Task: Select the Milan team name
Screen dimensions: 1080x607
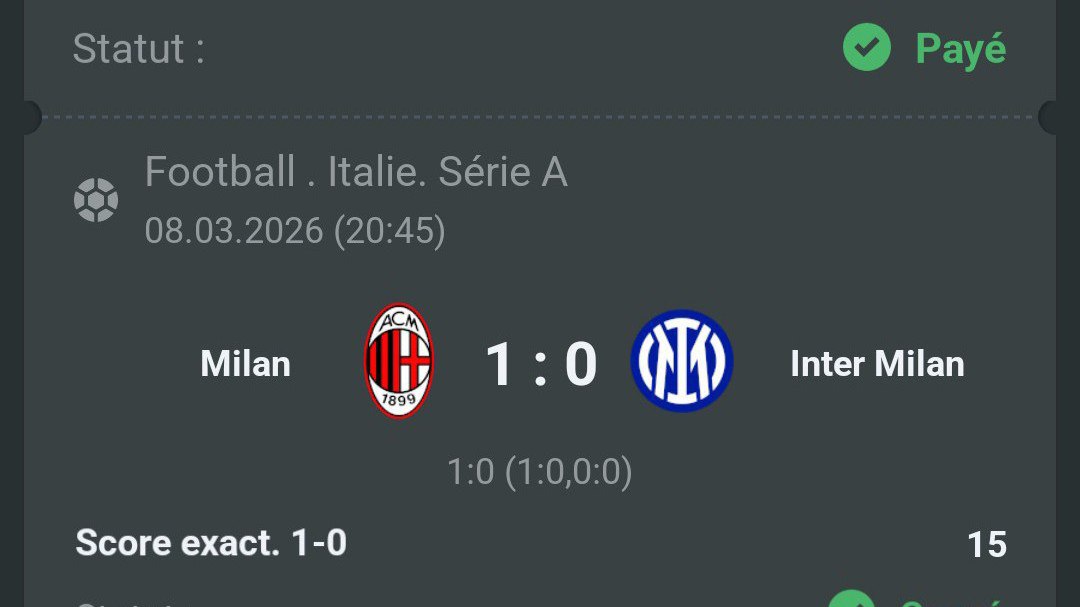Action: coord(245,363)
